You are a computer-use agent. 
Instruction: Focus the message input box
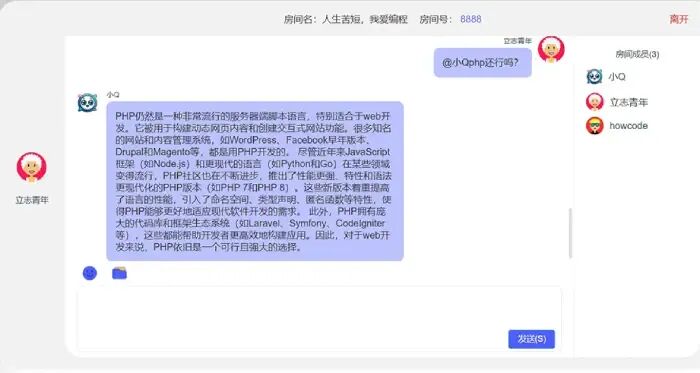click(x=319, y=318)
